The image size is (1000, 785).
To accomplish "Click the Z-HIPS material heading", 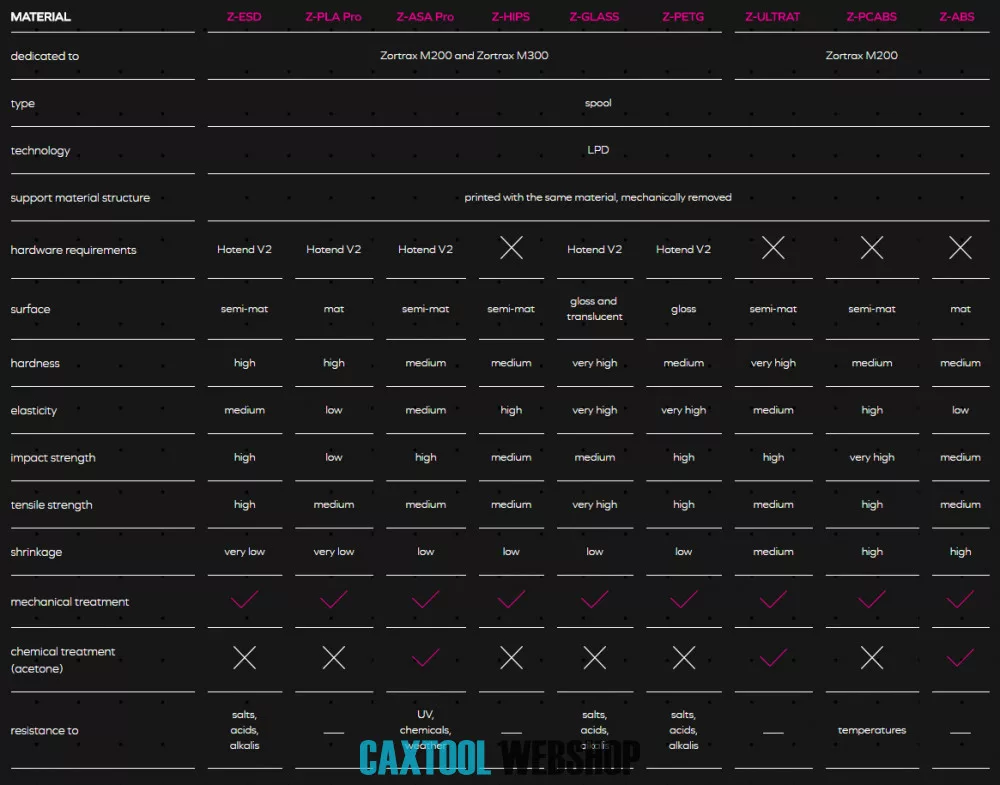I will 511,17.
